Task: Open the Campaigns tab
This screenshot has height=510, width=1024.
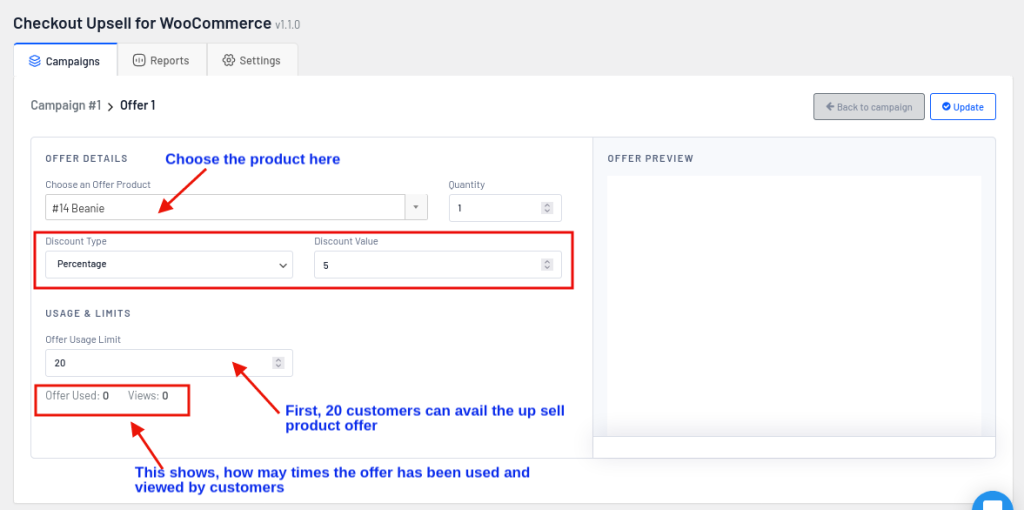Action: pos(65,61)
